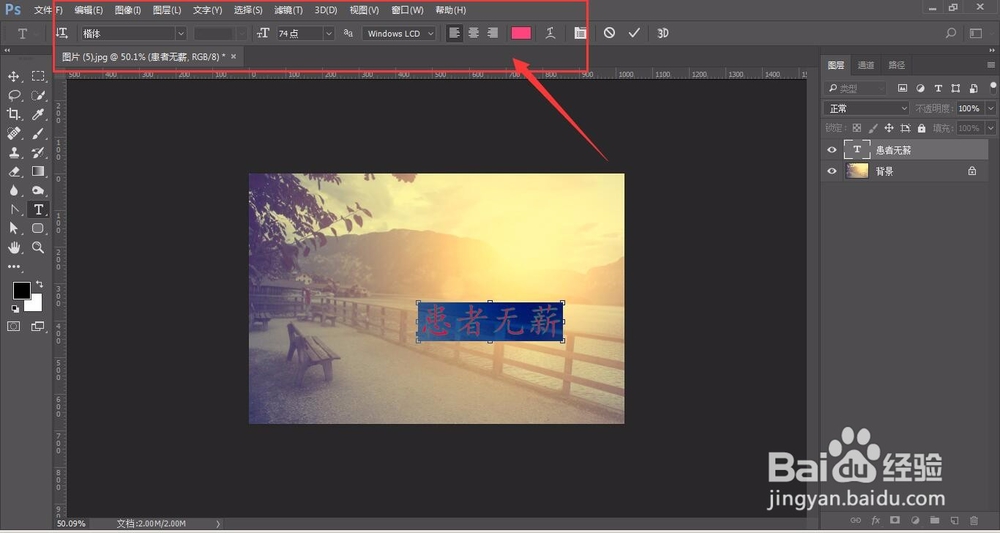The height and width of the screenshot is (533, 1000).
Task: Change the screen mode
Action: point(38,326)
